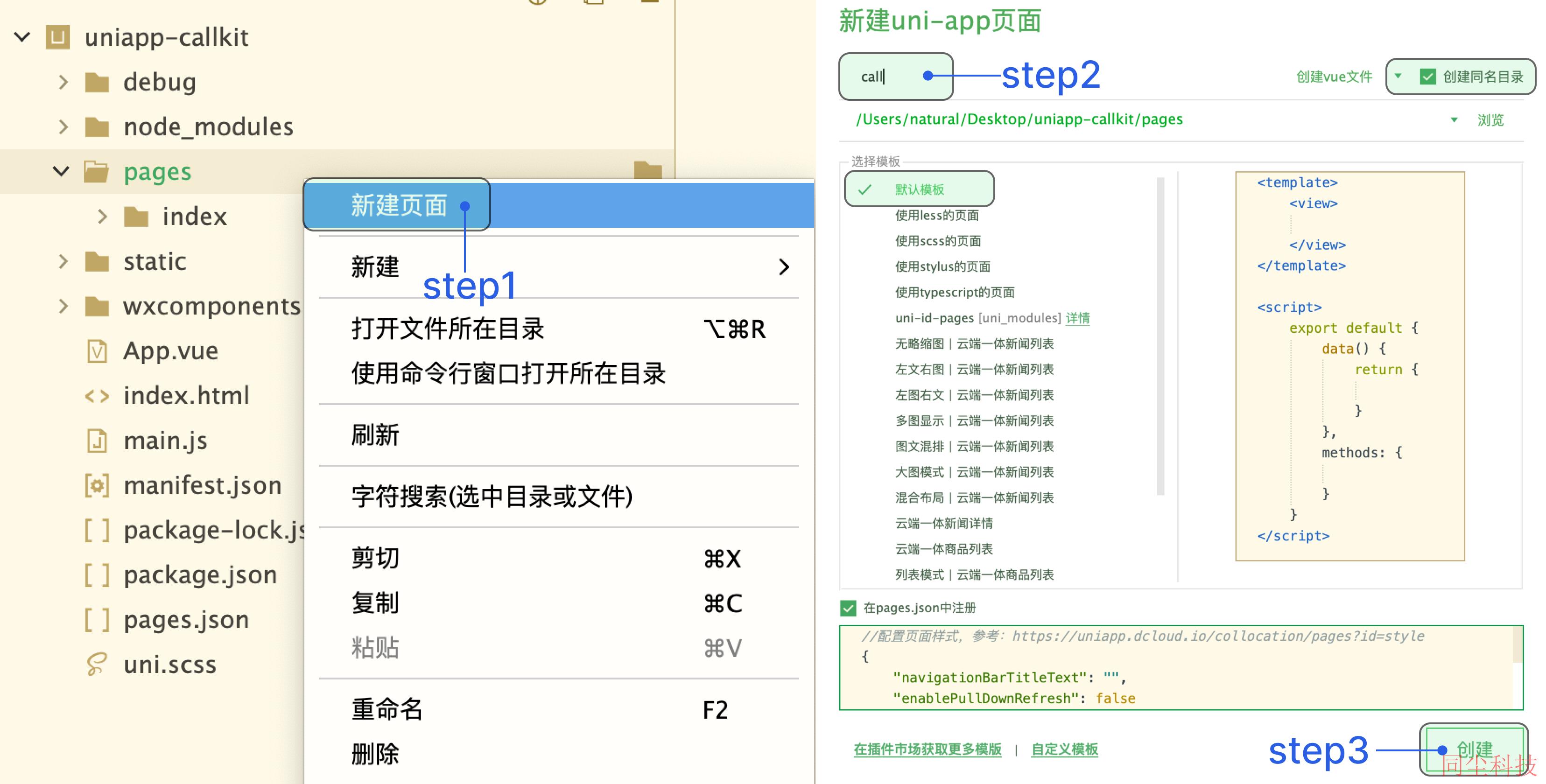Click the 创建 button
The width and height of the screenshot is (1546, 784).
click(1474, 749)
